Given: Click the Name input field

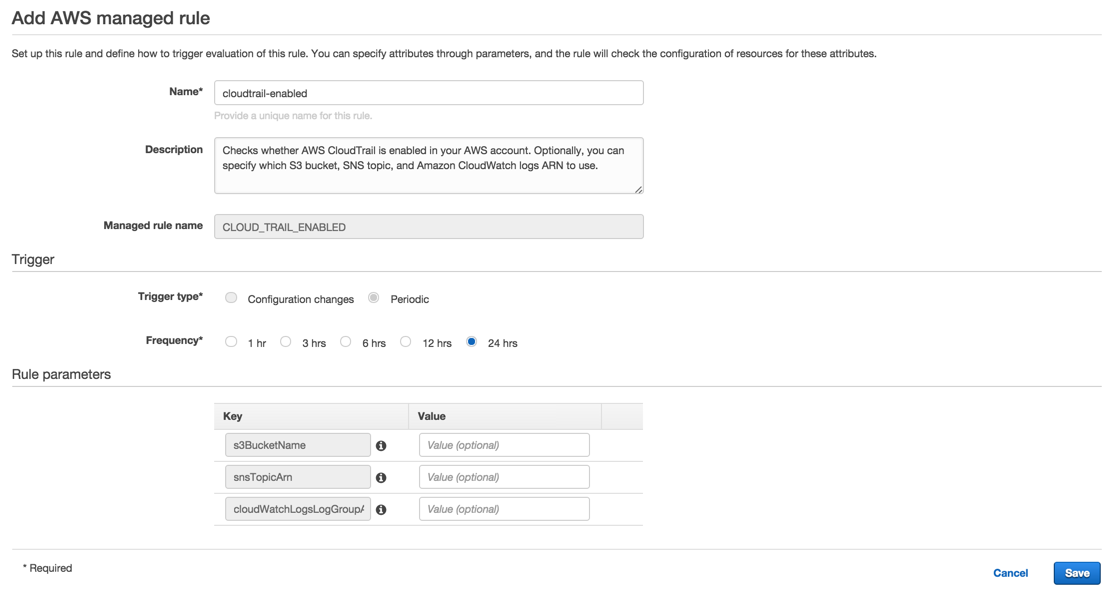Looking at the screenshot, I should click(428, 92).
